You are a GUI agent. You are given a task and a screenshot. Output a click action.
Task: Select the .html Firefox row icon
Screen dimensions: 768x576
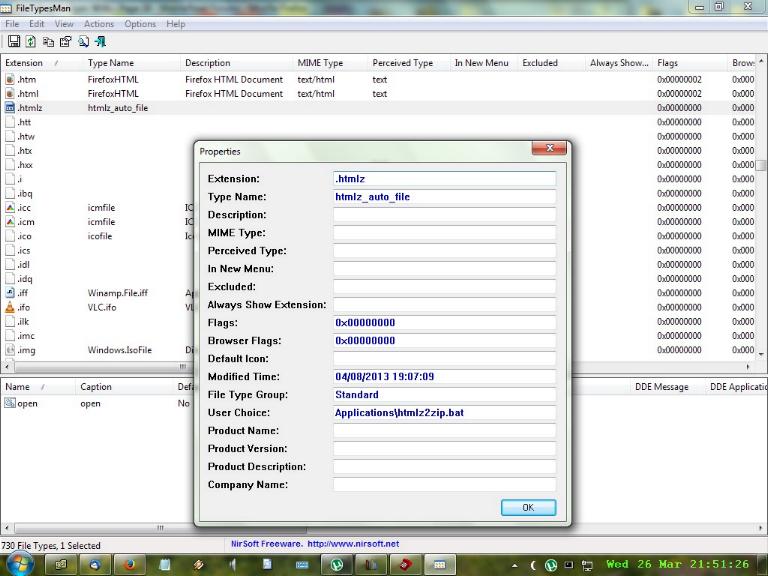click(10, 94)
